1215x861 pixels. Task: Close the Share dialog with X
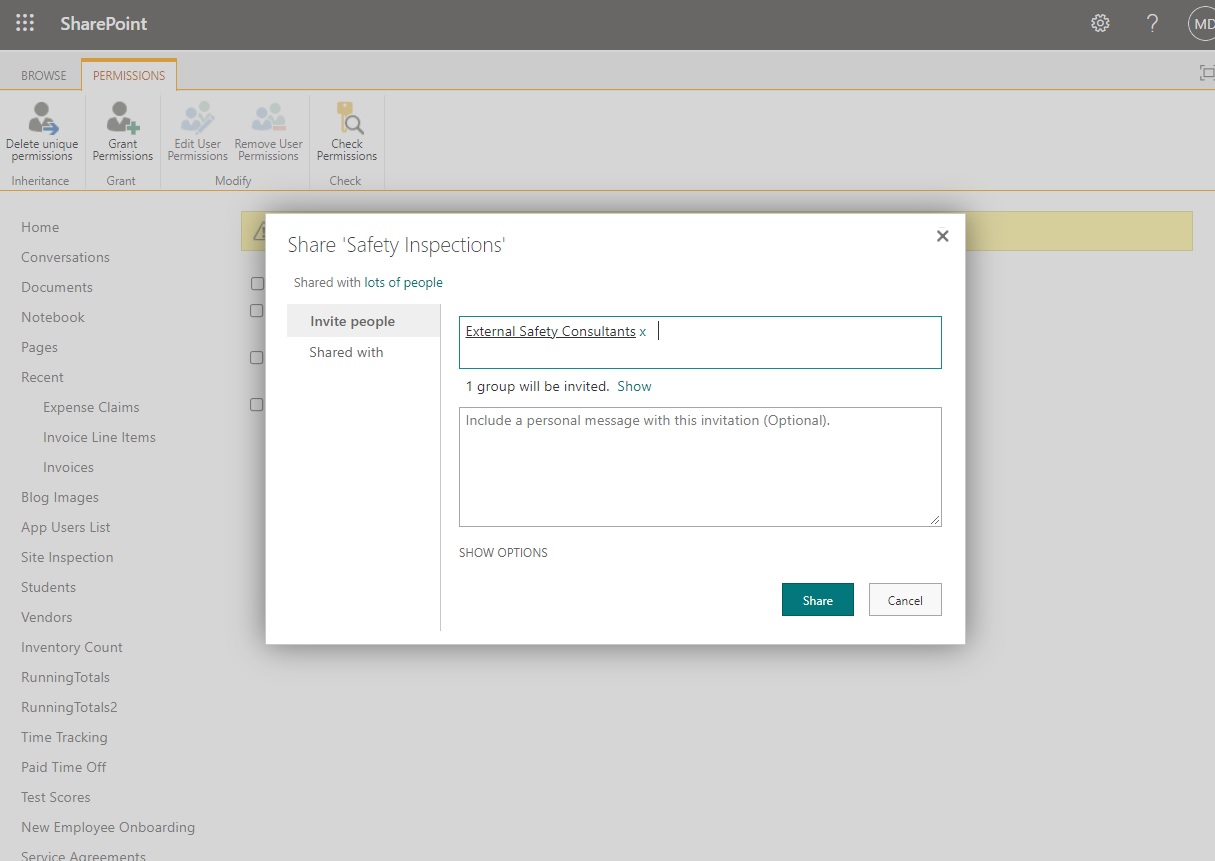tap(941, 236)
